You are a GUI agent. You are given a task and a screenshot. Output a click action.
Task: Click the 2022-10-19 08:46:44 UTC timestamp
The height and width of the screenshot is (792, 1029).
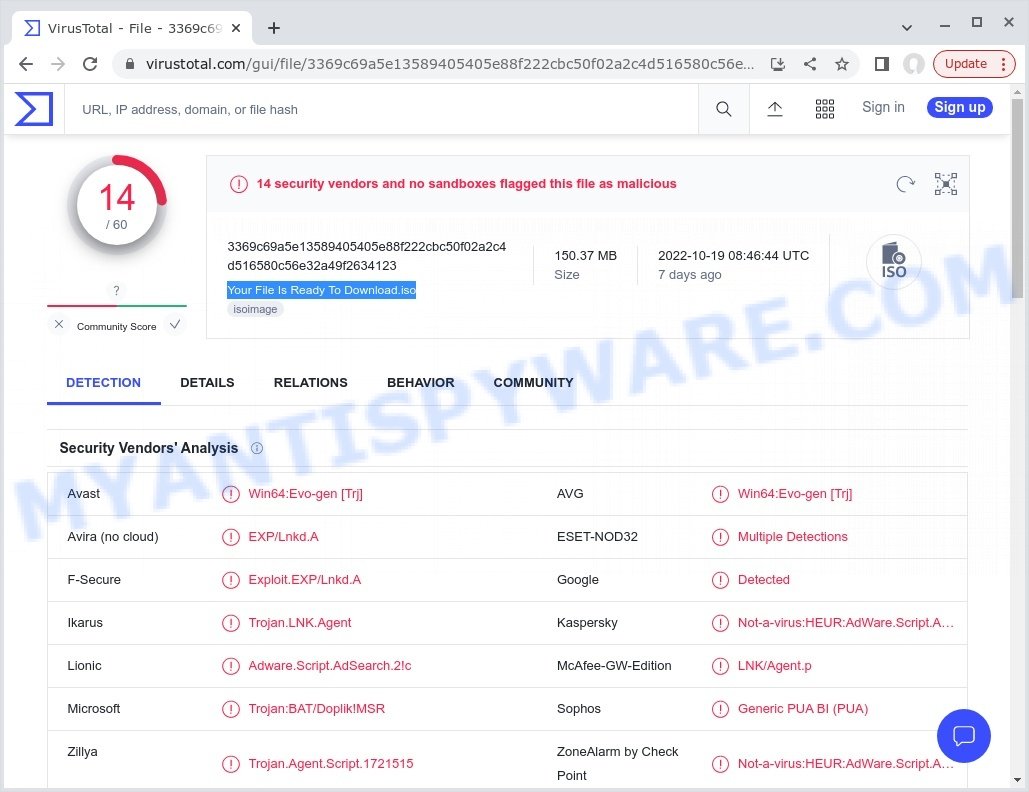(733, 255)
